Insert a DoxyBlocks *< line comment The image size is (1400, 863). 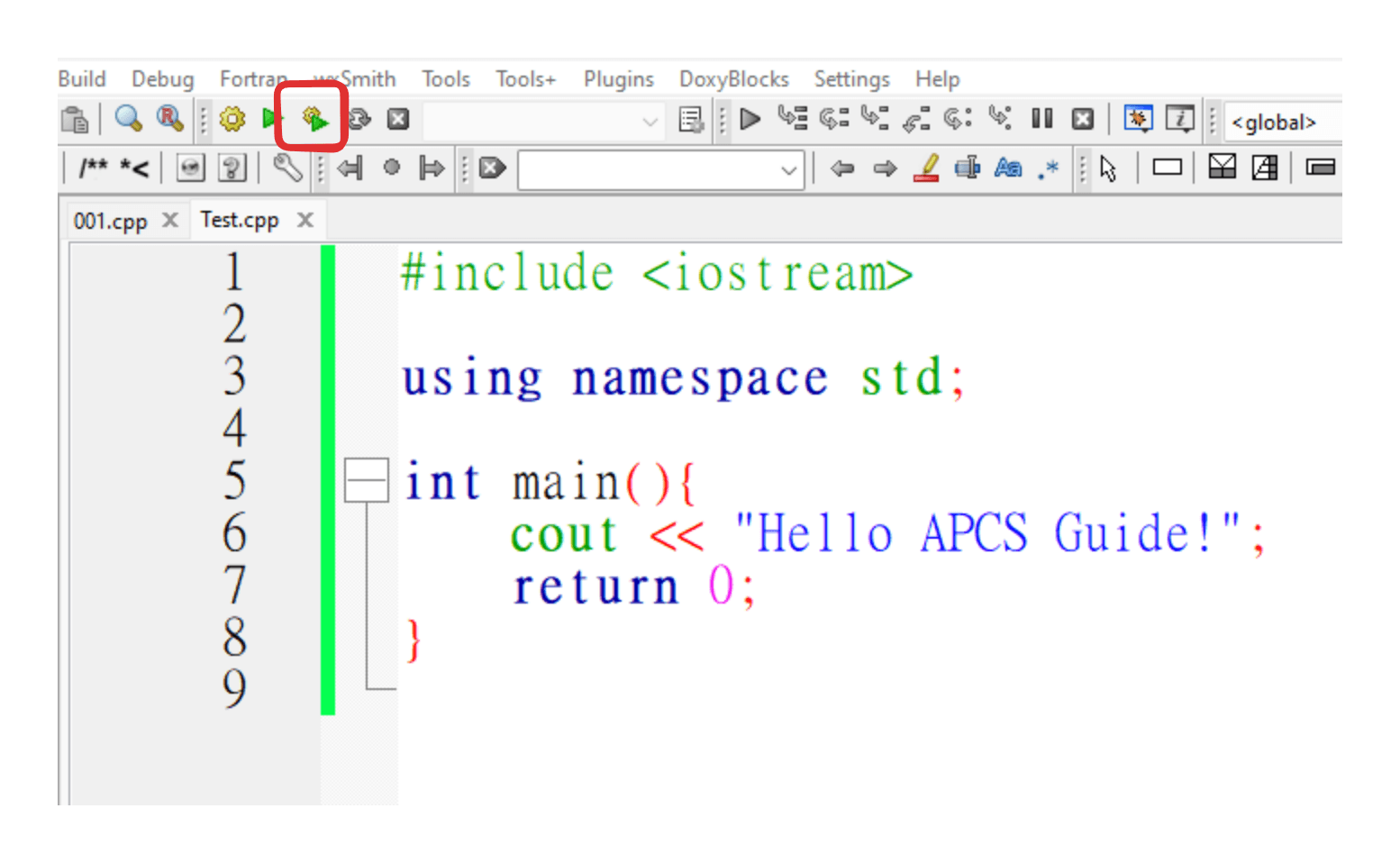click(x=134, y=168)
